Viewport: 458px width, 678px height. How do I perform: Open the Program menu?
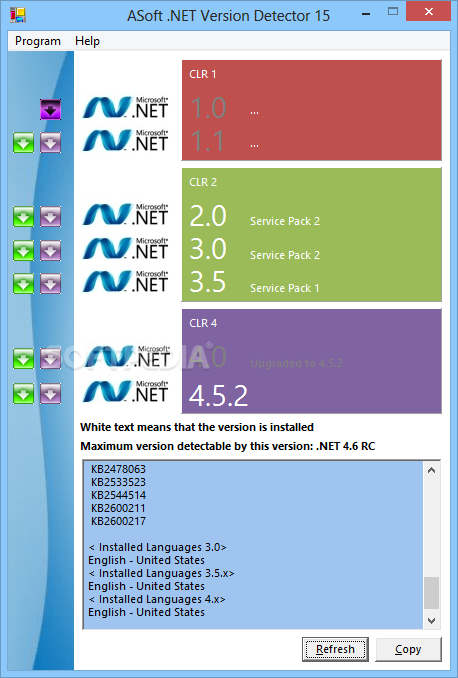38,41
